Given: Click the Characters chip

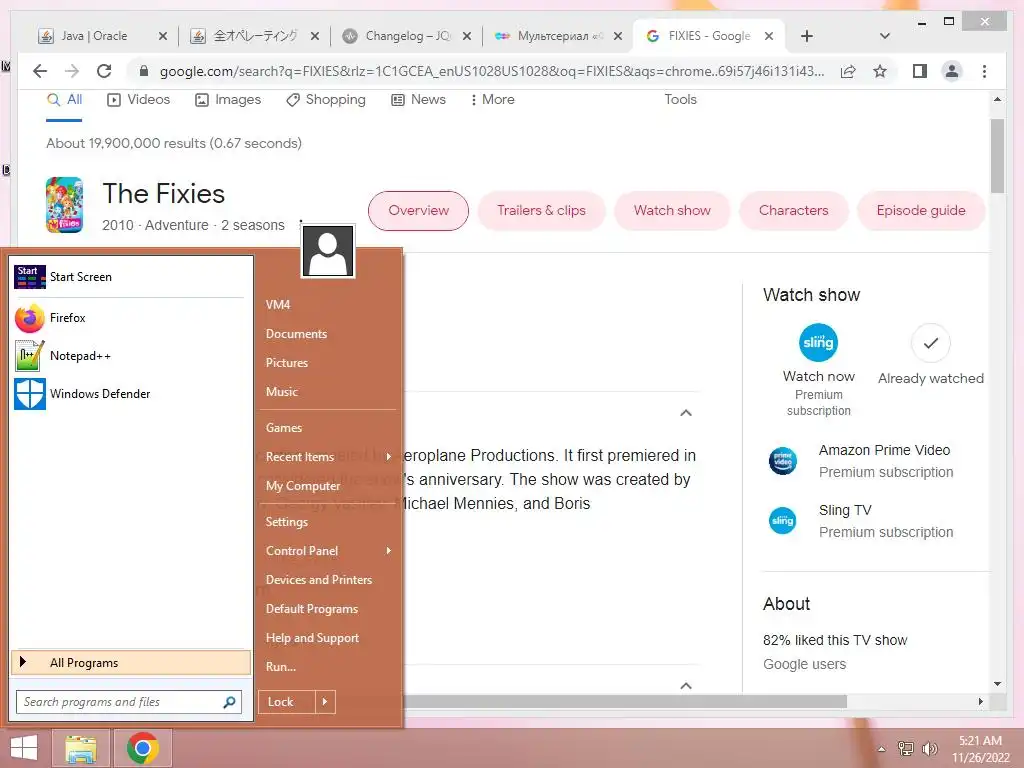Looking at the screenshot, I should [793, 210].
